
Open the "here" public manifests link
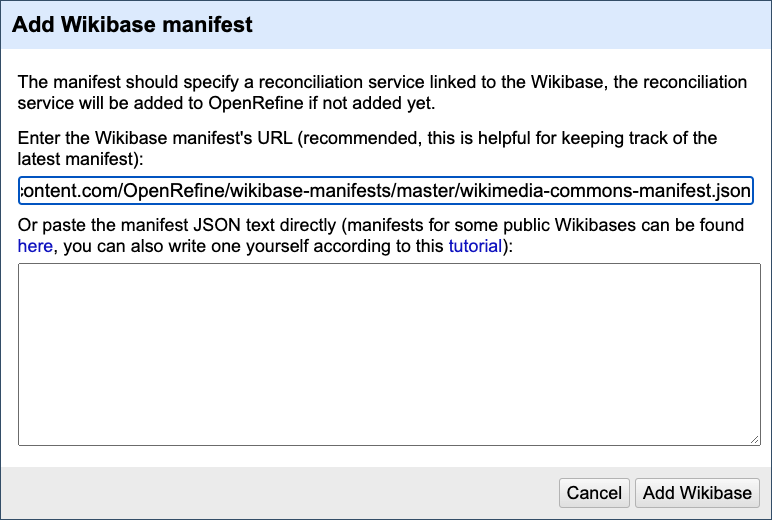35,245
